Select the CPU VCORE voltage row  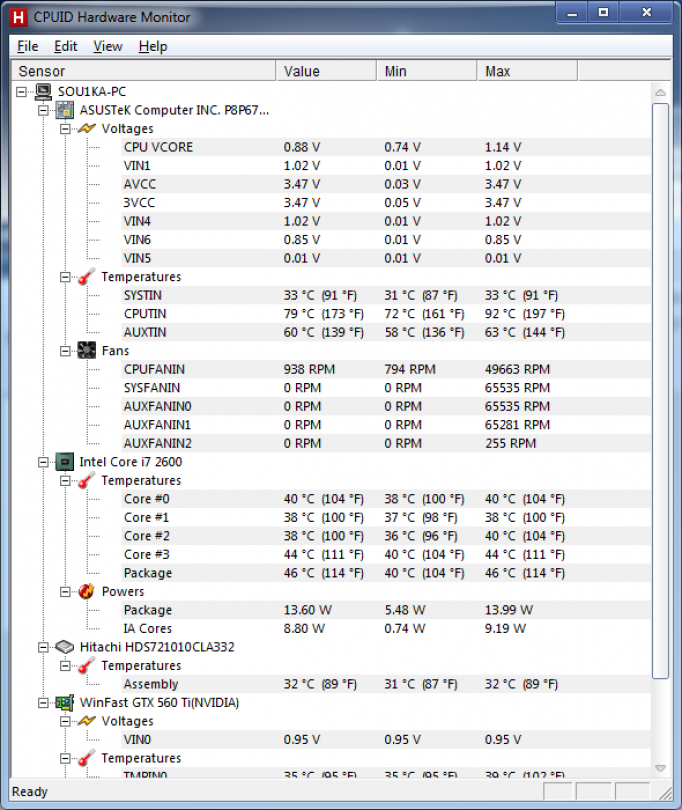click(158, 147)
